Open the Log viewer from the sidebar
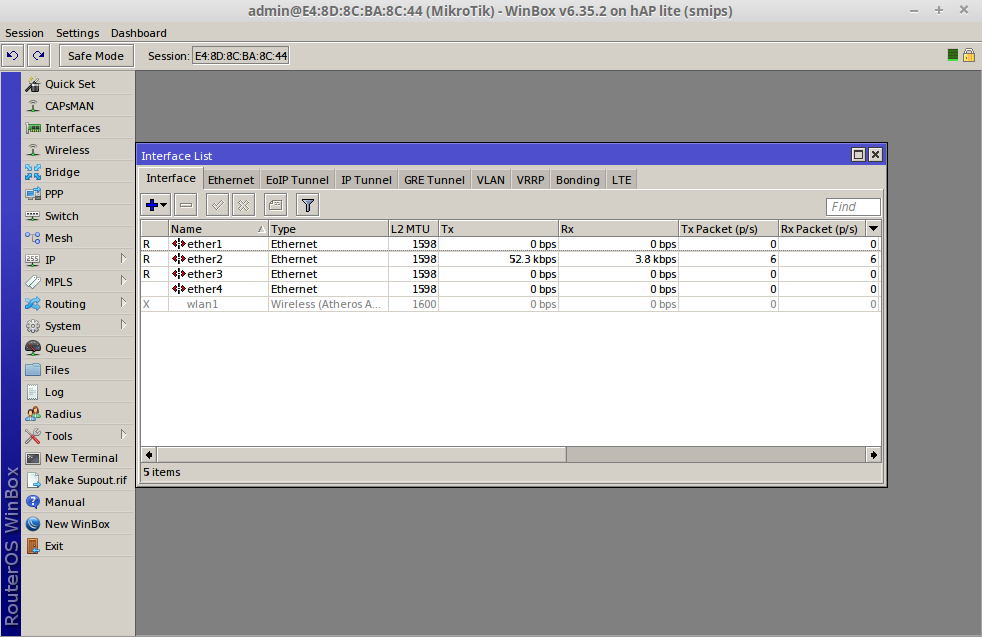This screenshot has height=637, width=982. pyautogui.click(x=58, y=391)
